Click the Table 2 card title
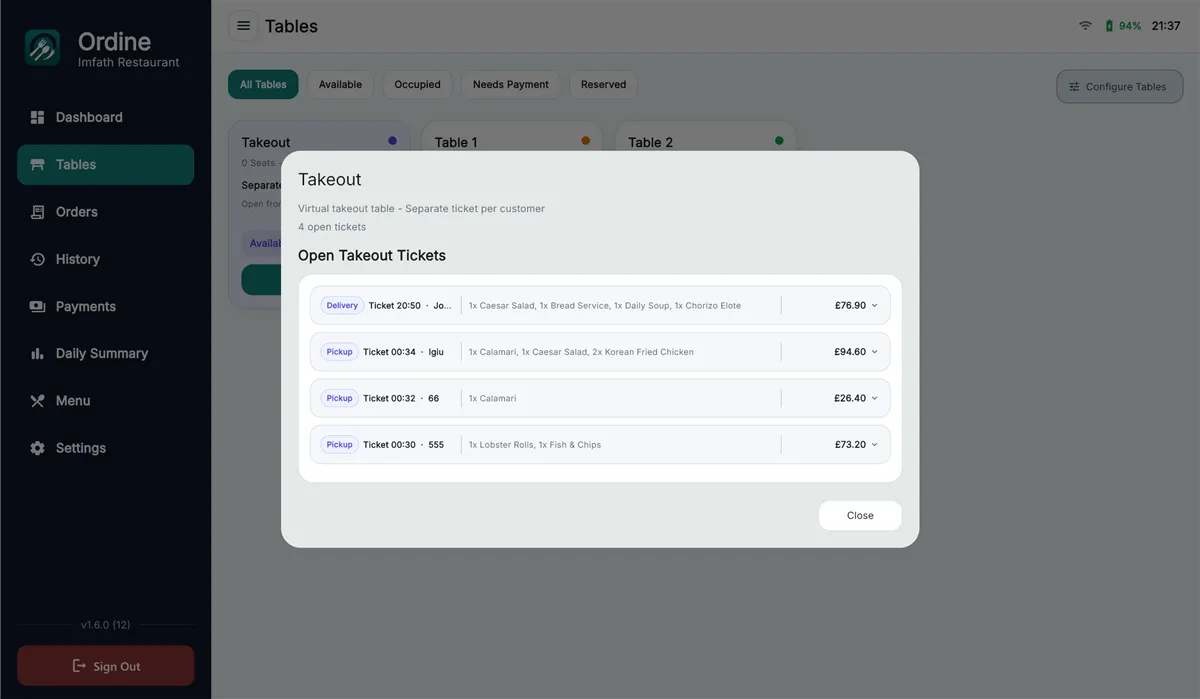The width and height of the screenshot is (1200, 699). [650, 143]
